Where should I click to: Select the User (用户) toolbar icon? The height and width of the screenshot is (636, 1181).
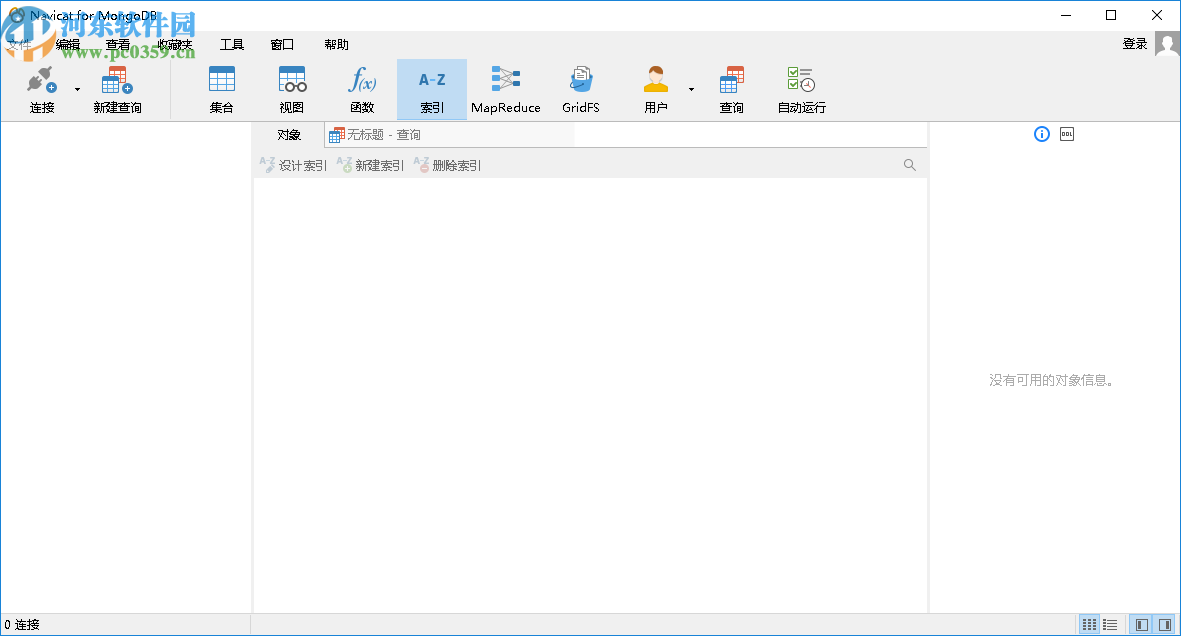point(656,80)
